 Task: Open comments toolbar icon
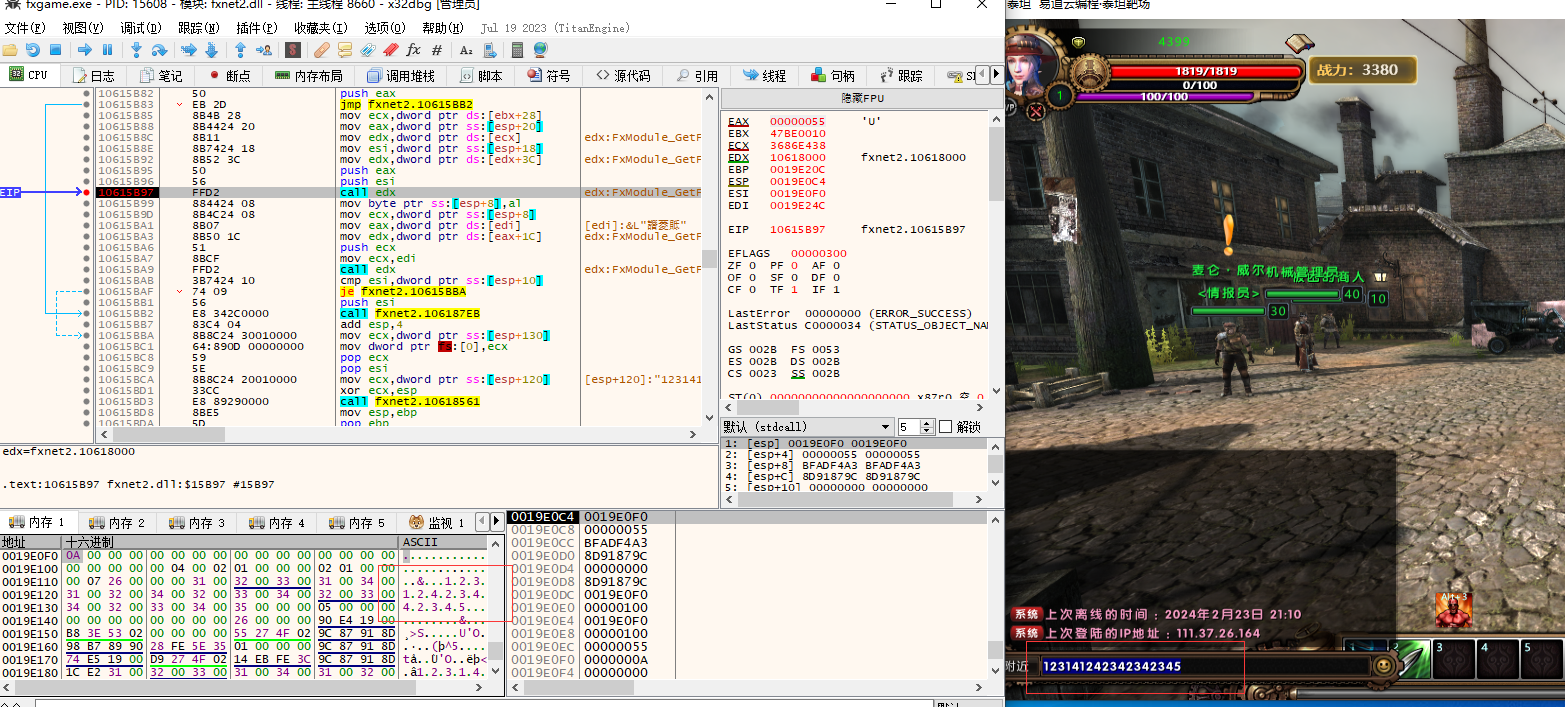pyautogui.click(x=345, y=50)
